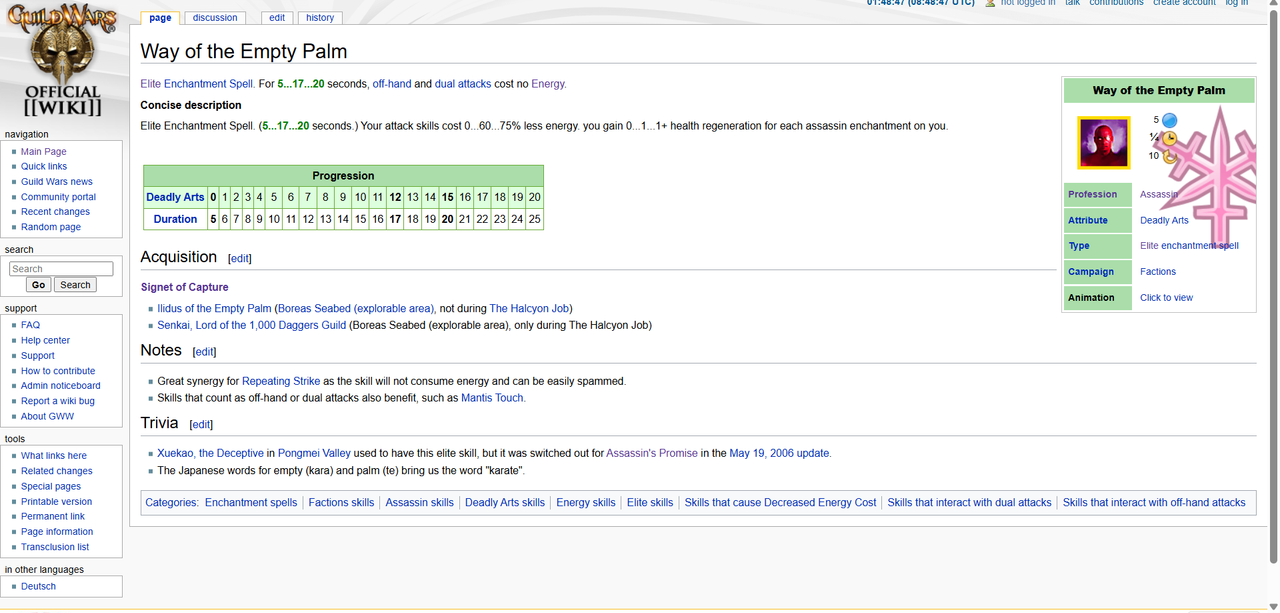Open the off-hand link in description
The width and height of the screenshot is (1280, 613).
(392, 84)
